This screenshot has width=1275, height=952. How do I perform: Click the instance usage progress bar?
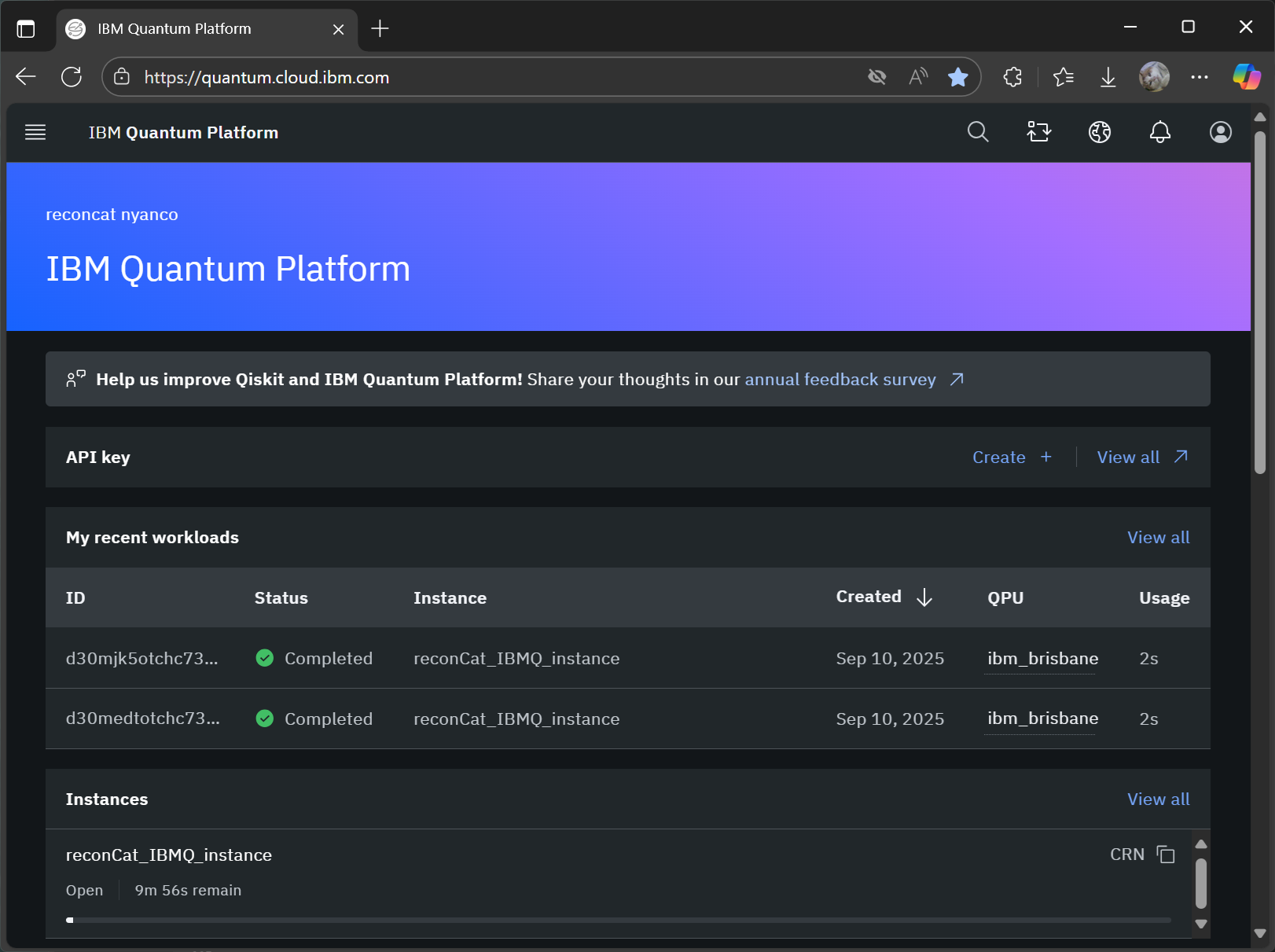[x=619, y=920]
